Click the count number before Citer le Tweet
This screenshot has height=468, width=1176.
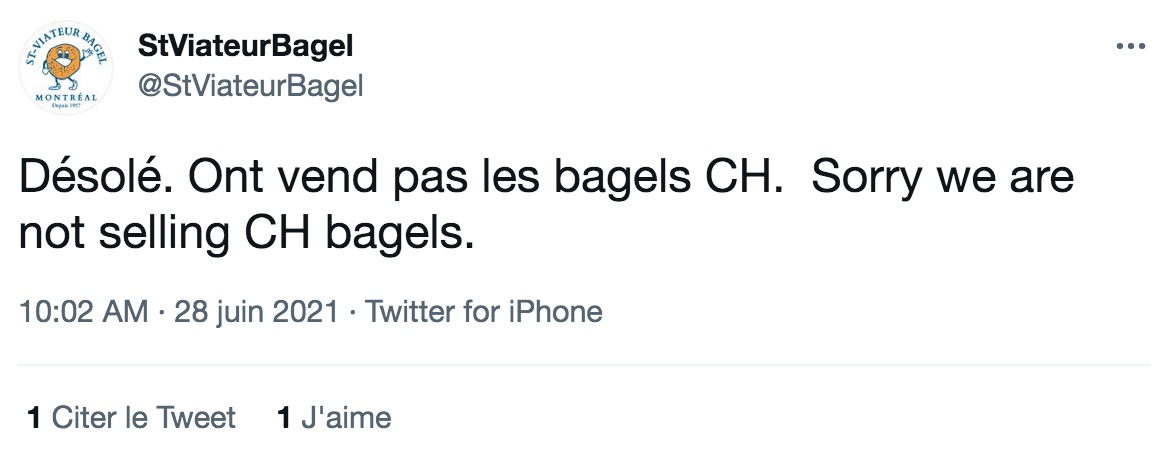pyautogui.click(x=34, y=418)
